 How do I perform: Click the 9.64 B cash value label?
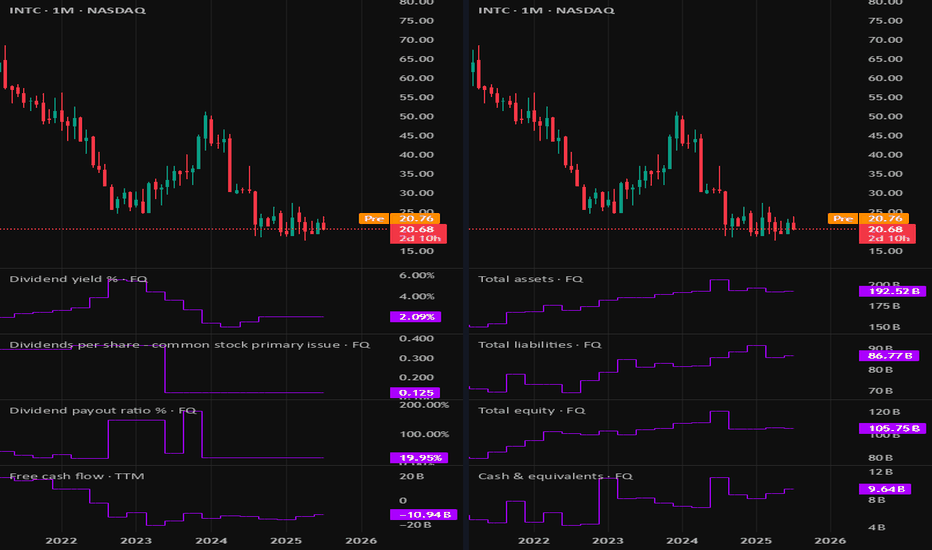pyautogui.click(x=885, y=489)
